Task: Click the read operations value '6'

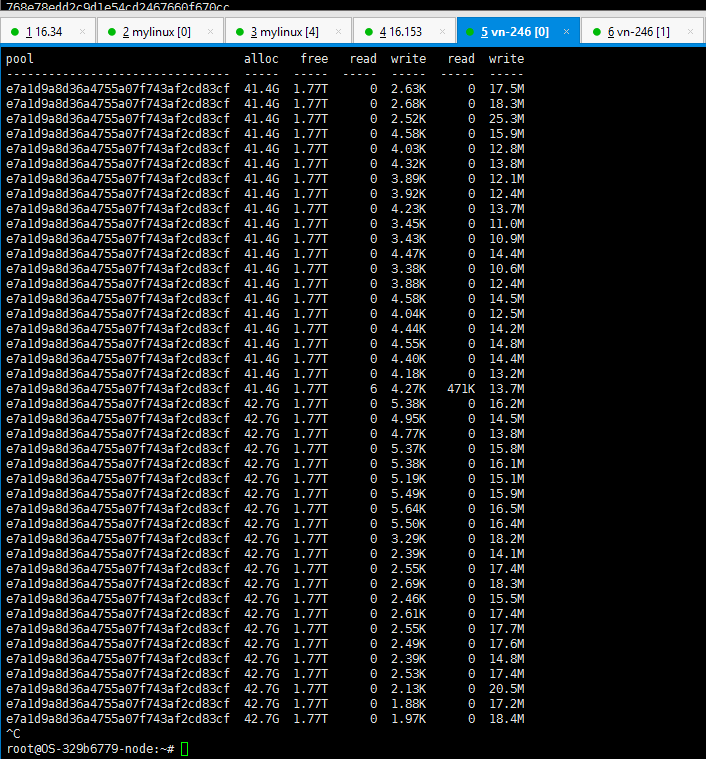Action: (x=374, y=389)
